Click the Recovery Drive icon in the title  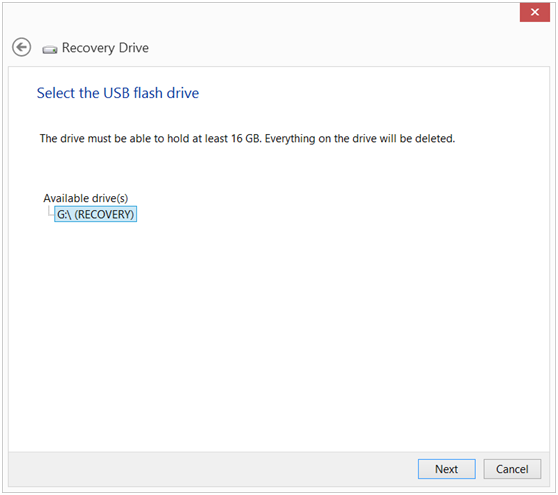[50, 49]
